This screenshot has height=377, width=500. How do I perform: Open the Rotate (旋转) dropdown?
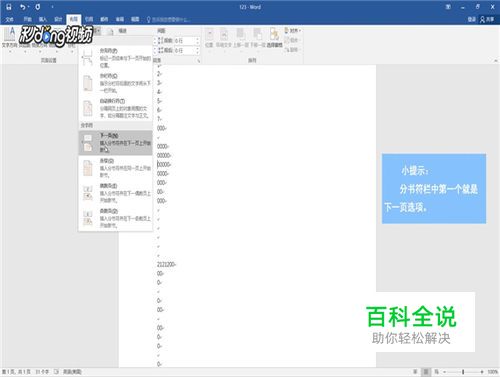(x=292, y=50)
